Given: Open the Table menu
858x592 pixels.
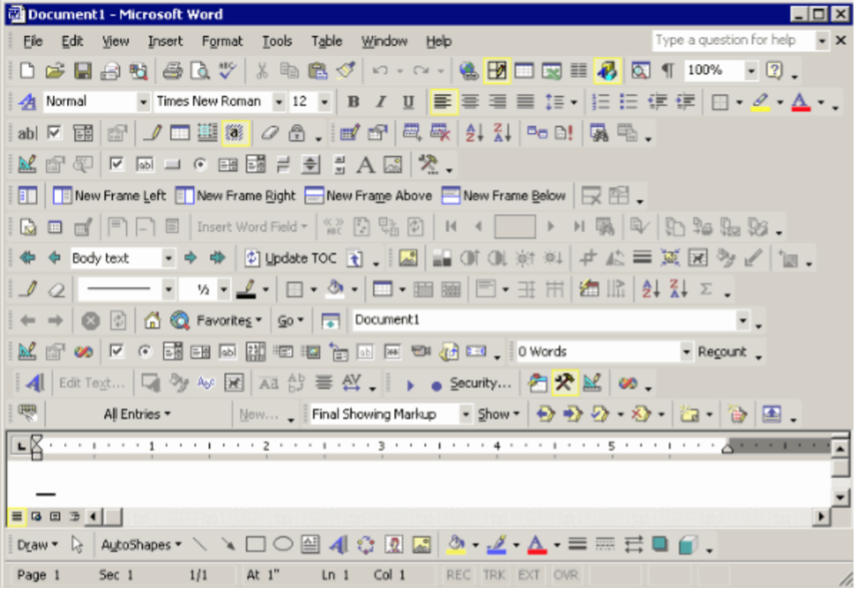Looking at the screenshot, I should point(327,42).
